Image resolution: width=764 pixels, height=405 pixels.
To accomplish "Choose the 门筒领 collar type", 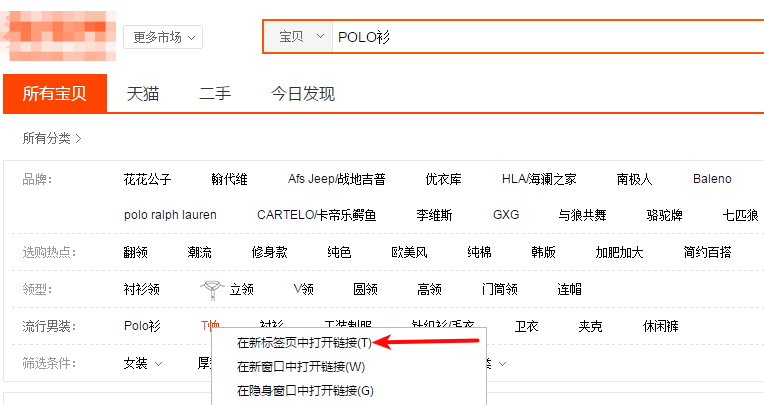I will [x=499, y=289].
